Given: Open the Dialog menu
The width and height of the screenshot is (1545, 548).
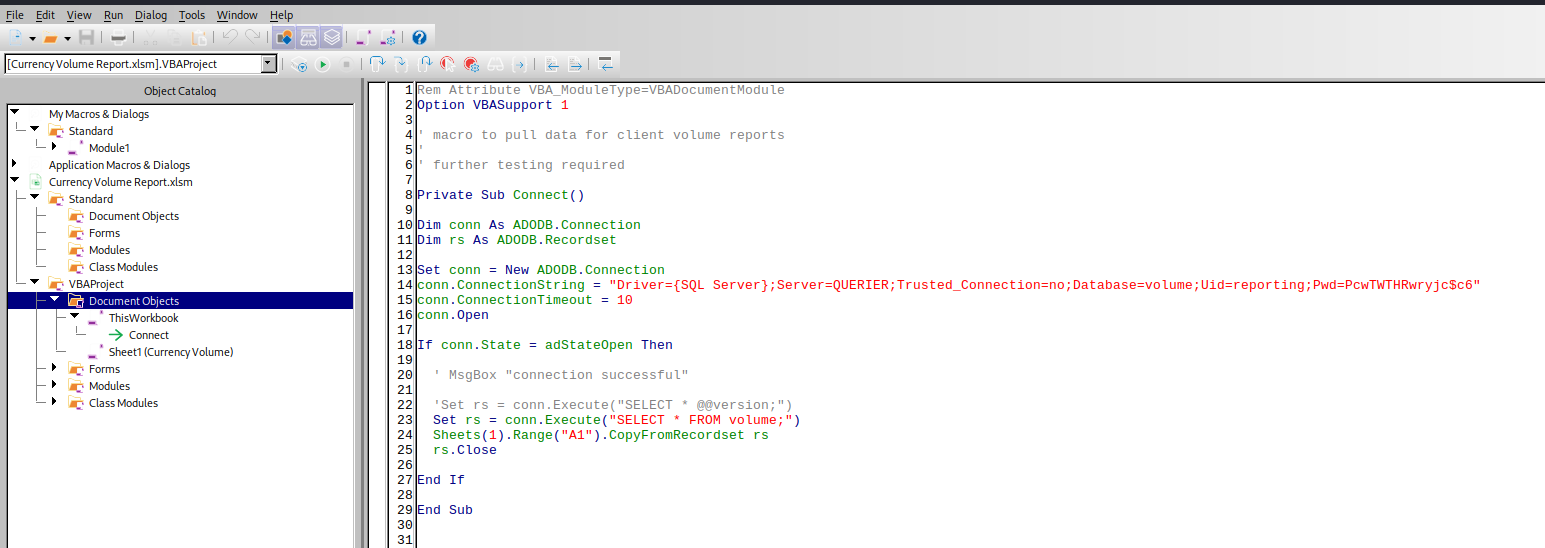Looking at the screenshot, I should coord(151,15).
